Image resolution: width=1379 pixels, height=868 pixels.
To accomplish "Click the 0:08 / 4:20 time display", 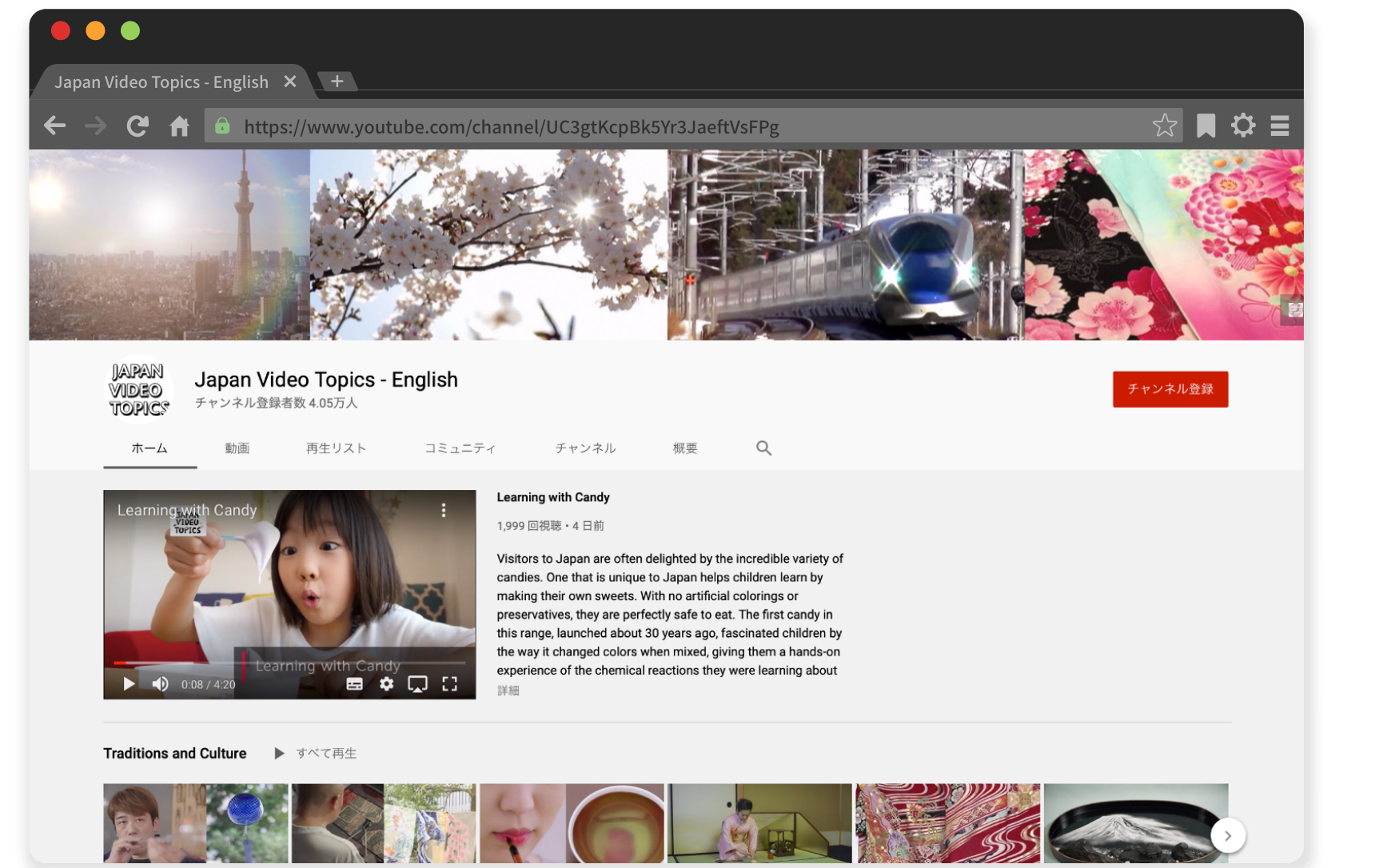I will tap(208, 685).
